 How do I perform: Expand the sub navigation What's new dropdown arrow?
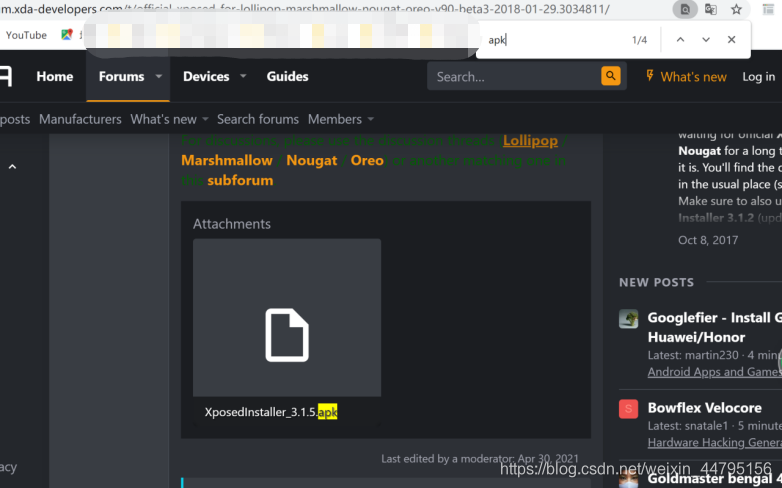pyautogui.click(x=205, y=119)
